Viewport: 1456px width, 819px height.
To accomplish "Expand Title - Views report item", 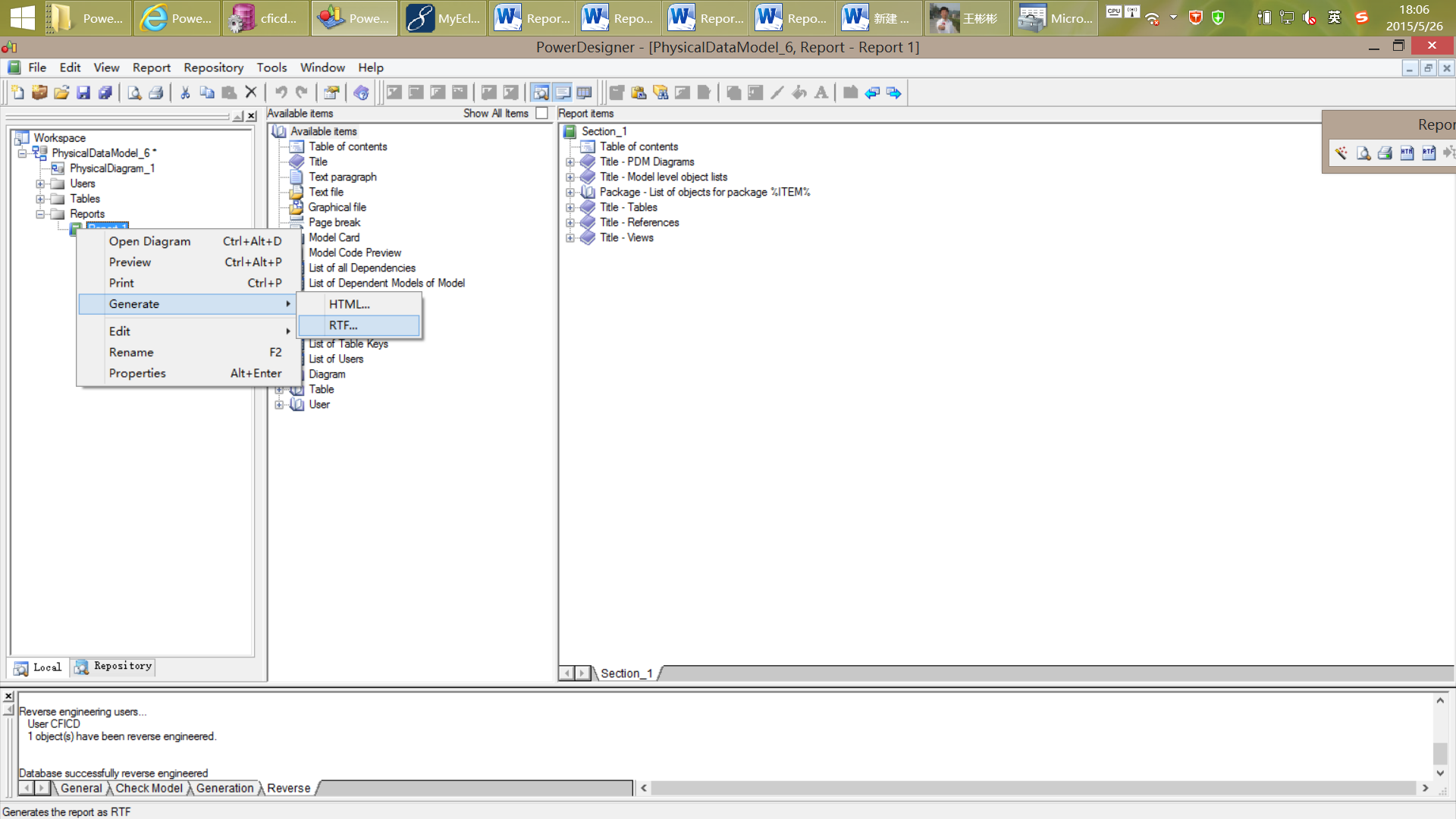I will point(570,237).
